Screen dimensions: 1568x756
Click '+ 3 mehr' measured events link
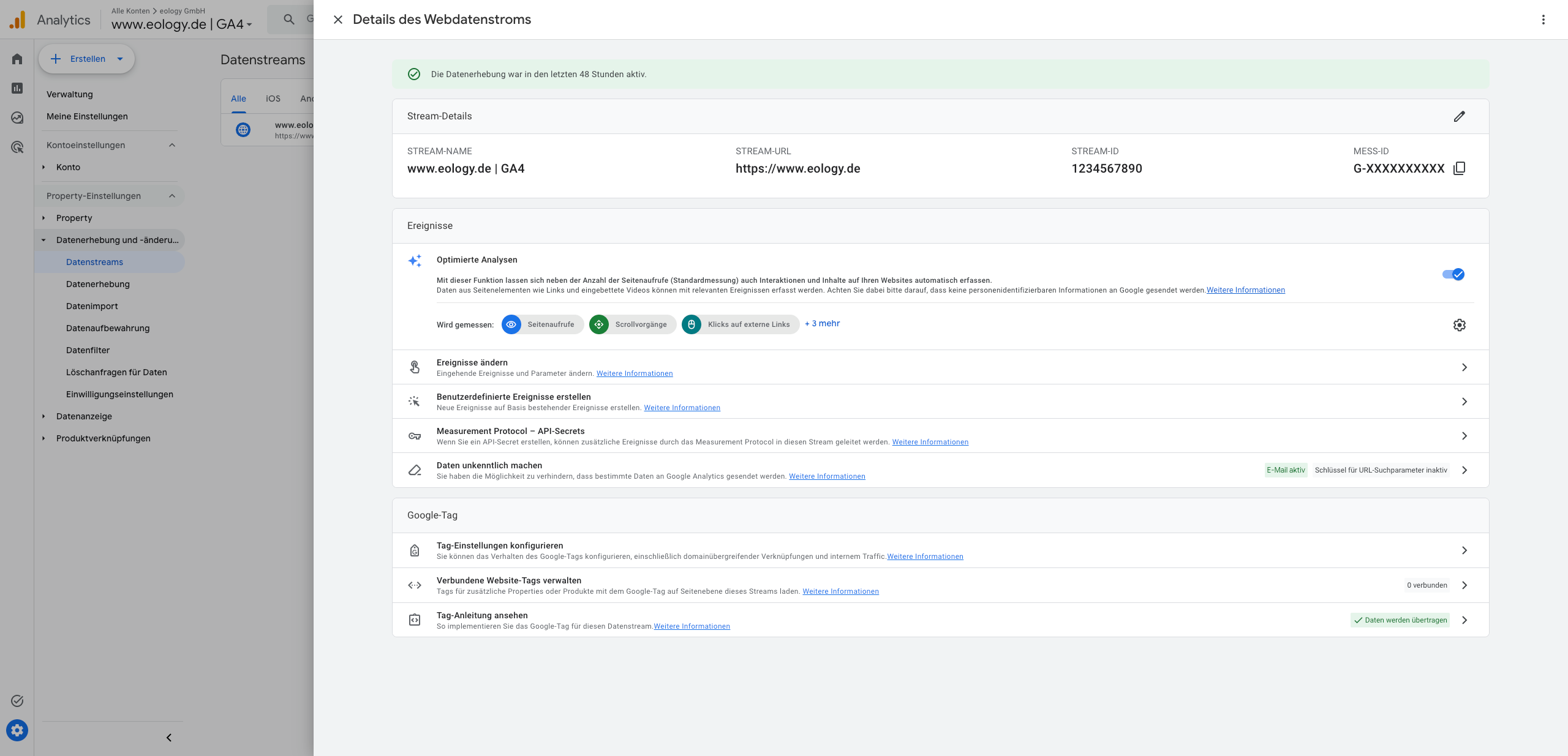pyautogui.click(x=823, y=323)
